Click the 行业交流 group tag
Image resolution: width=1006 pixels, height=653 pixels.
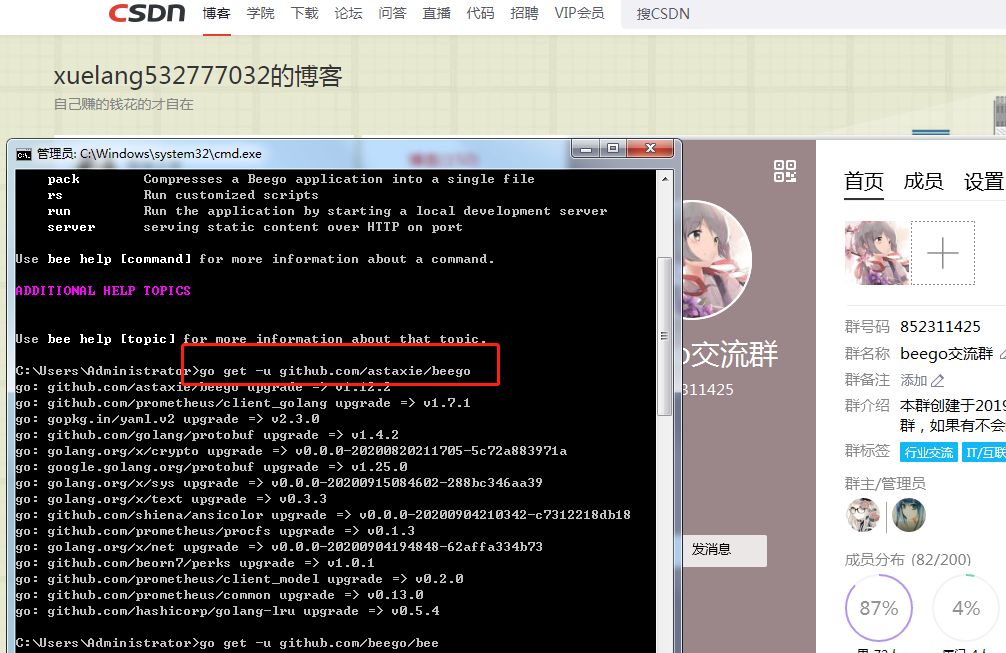928,452
